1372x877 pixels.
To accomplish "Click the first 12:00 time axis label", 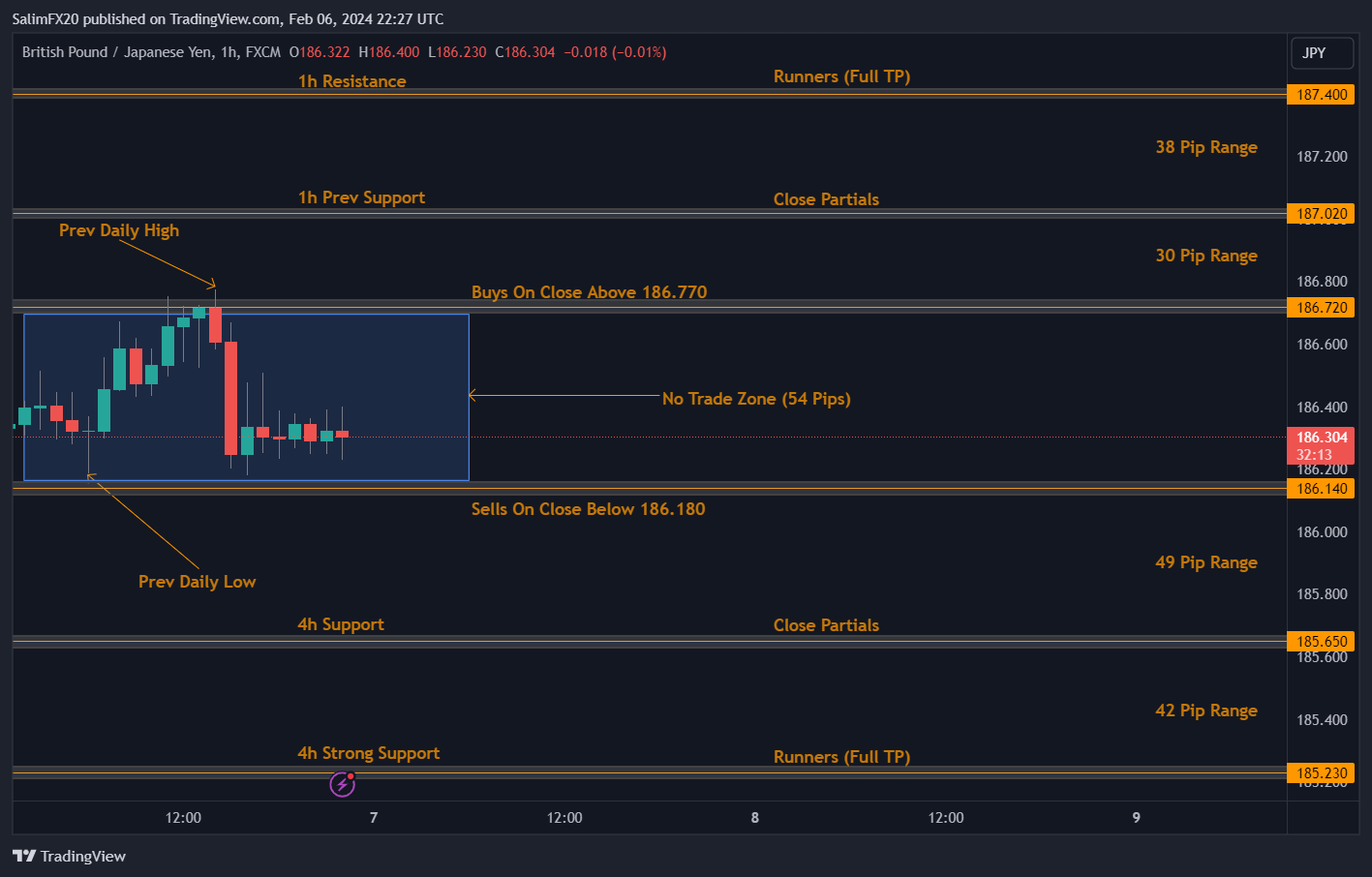I will pyautogui.click(x=182, y=817).
